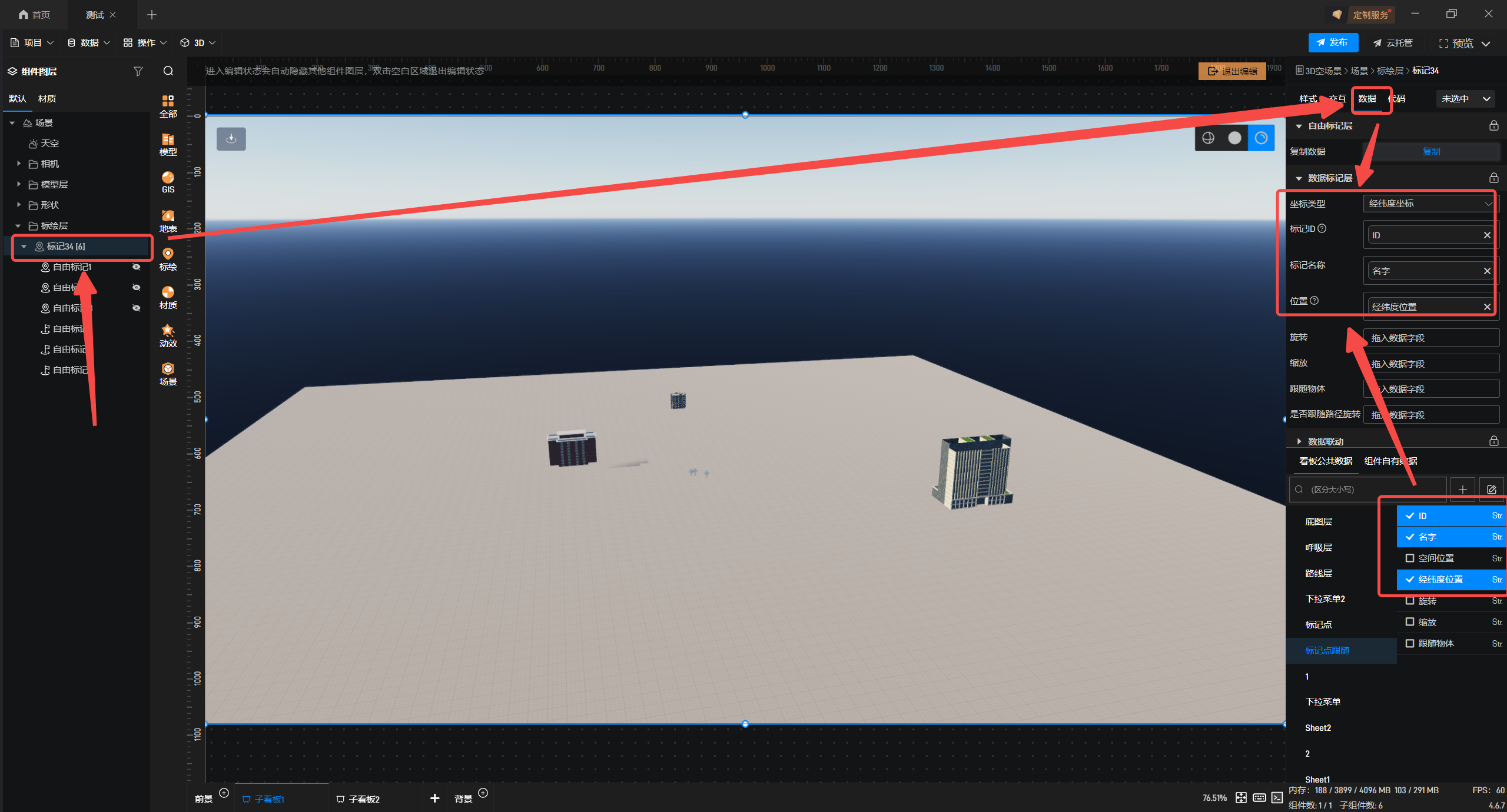This screenshot has height=812, width=1507.
Task: Expand the 数据联动 section
Action: pyautogui.click(x=1299, y=441)
